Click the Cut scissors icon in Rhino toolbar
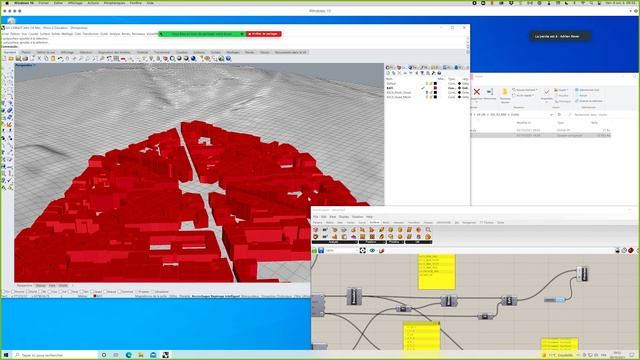Viewport: 640px width, 360px height. [39, 58]
